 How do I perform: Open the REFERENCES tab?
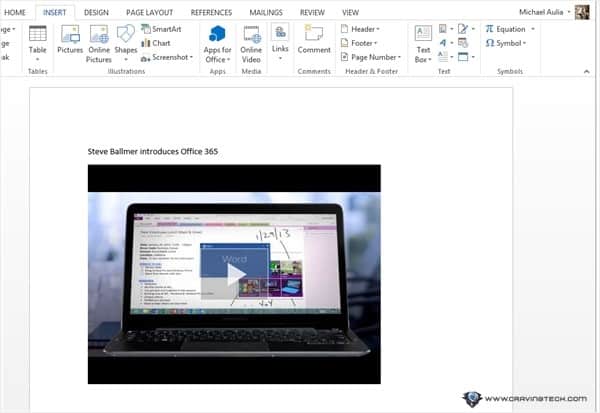pos(211,13)
